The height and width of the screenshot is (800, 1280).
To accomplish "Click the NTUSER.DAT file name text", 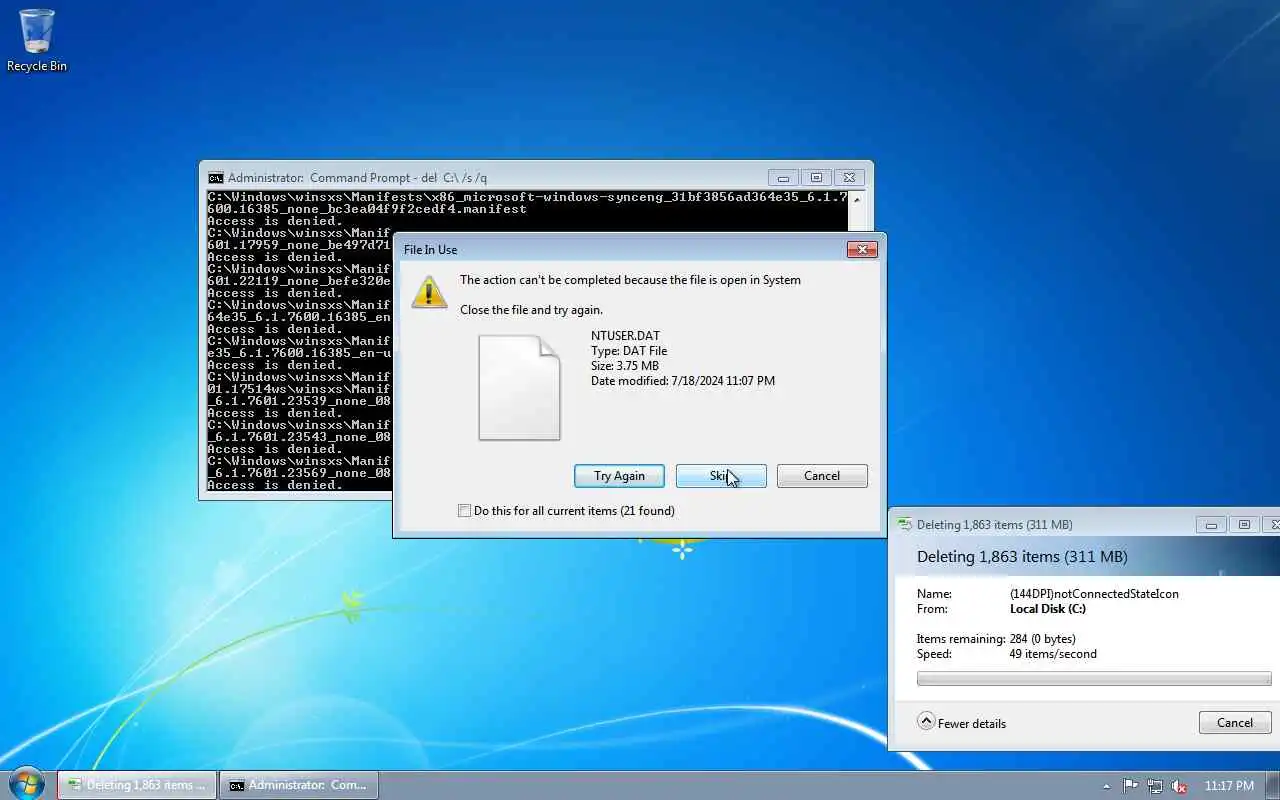I will pyautogui.click(x=626, y=336).
